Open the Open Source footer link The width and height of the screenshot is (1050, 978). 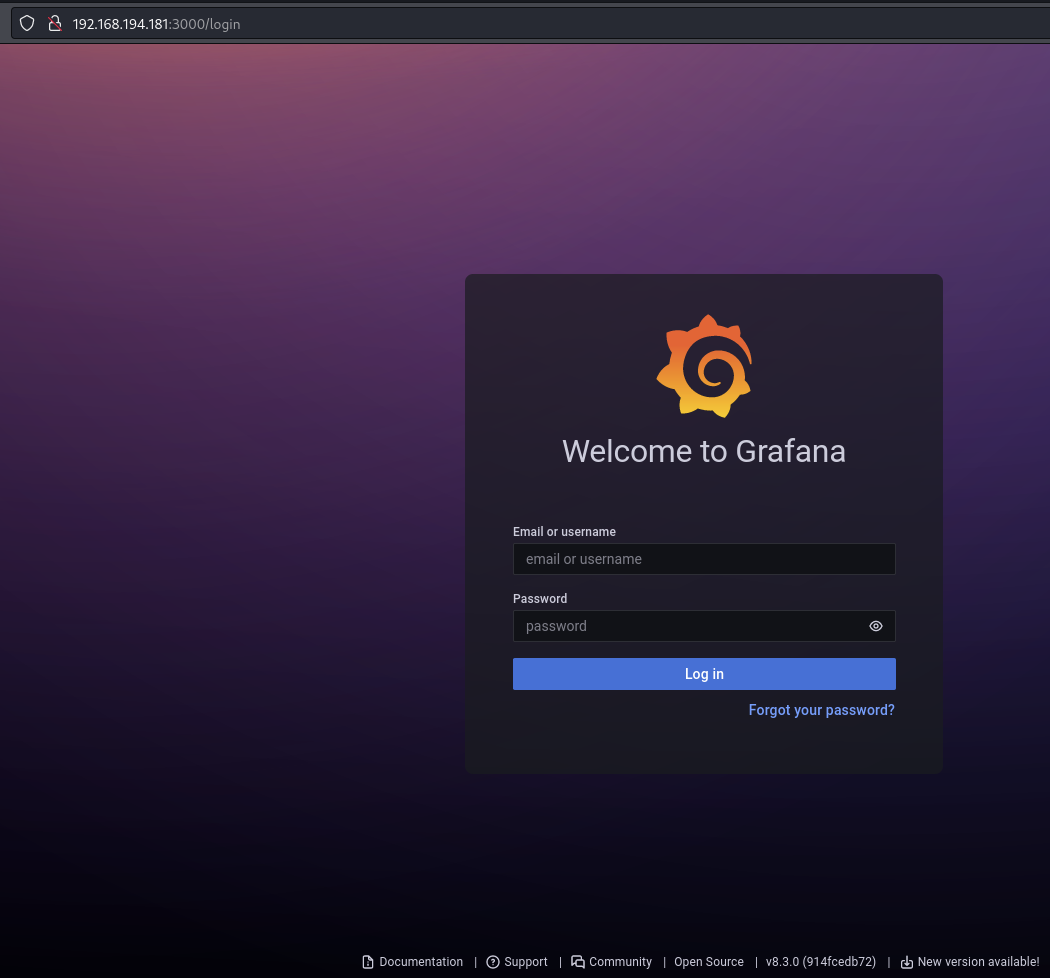709,962
